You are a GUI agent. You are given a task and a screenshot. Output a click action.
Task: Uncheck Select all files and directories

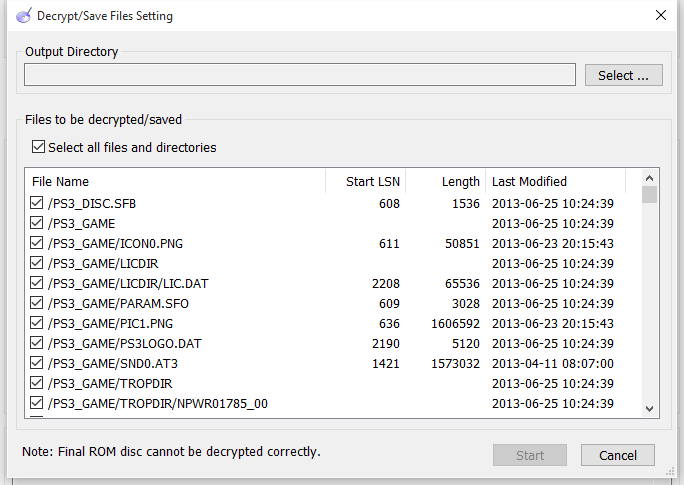38,147
